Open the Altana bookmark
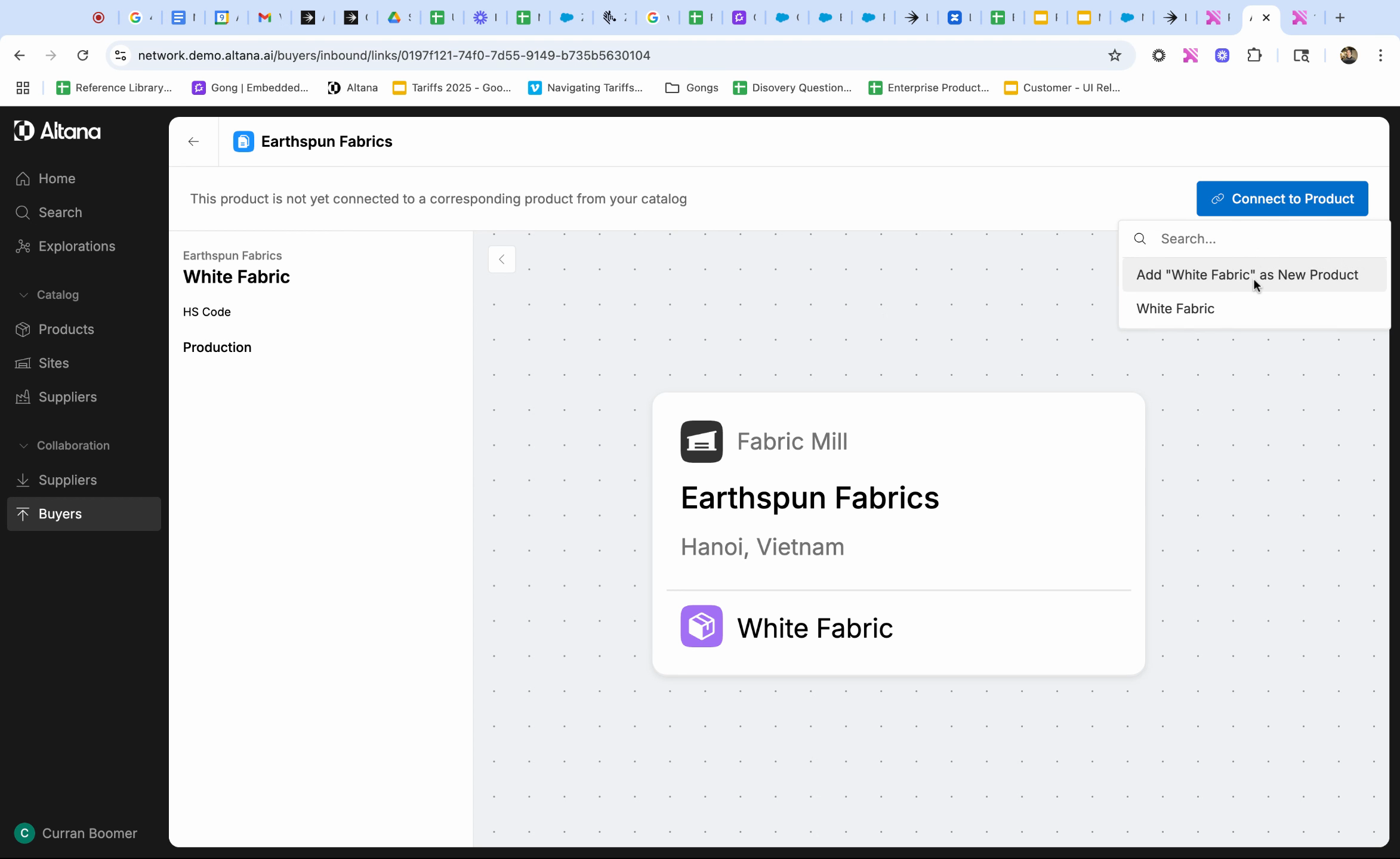The width and height of the screenshot is (1400, 859). 353,88
